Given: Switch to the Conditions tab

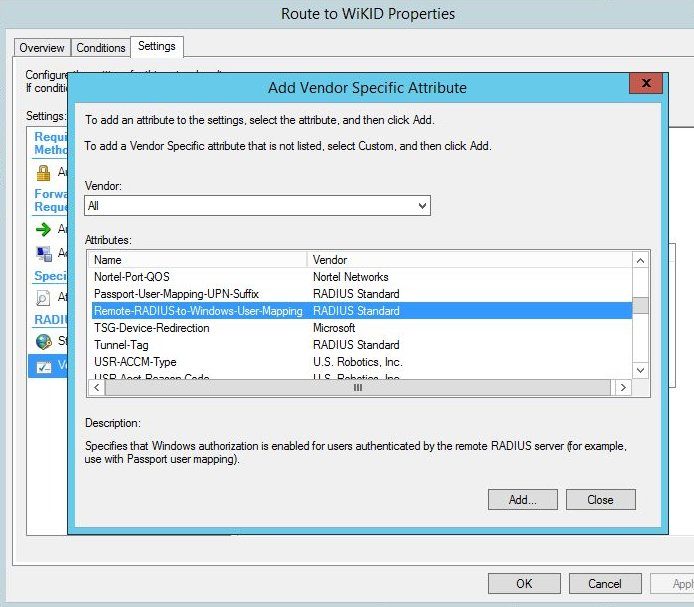Looking at the screenshot, I should click(x=101, y=48).
